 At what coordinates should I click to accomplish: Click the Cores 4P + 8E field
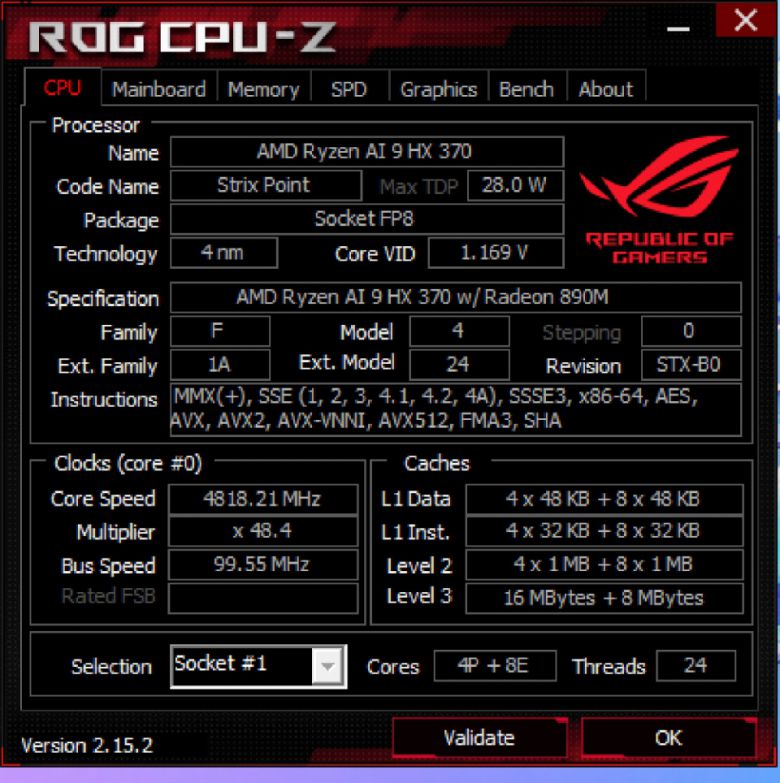495,666
